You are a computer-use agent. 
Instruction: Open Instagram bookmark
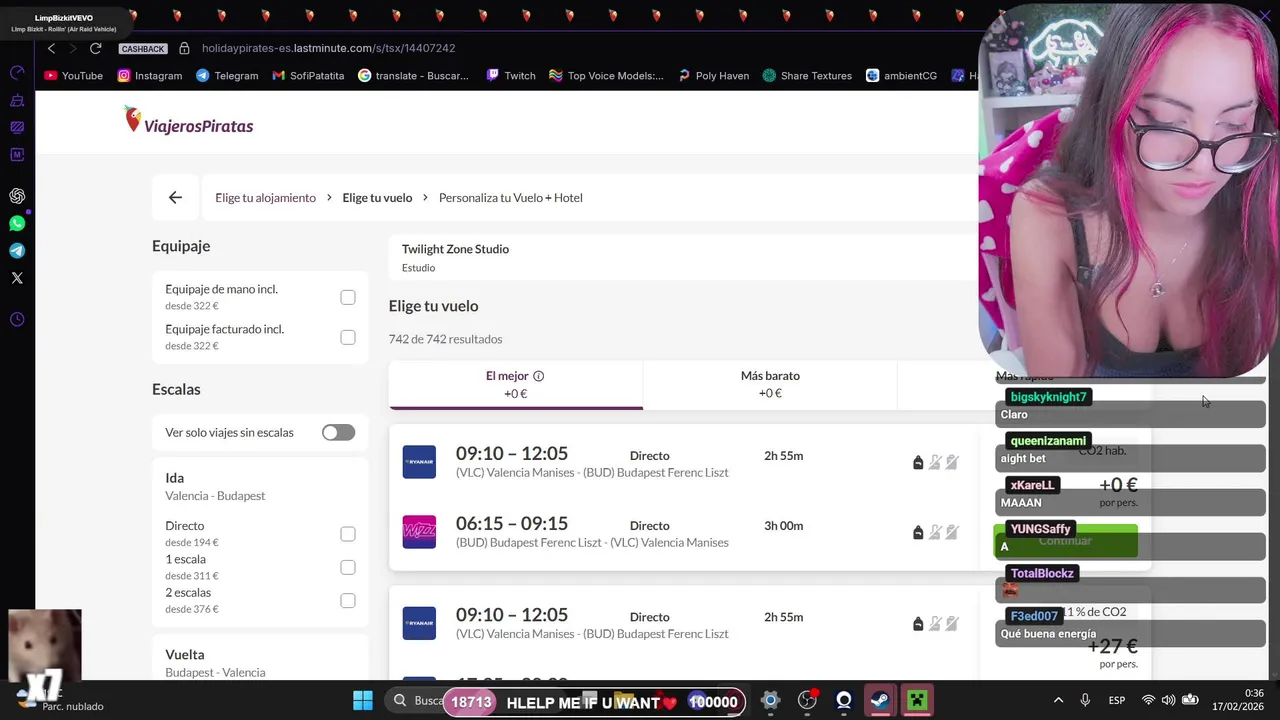150,75
